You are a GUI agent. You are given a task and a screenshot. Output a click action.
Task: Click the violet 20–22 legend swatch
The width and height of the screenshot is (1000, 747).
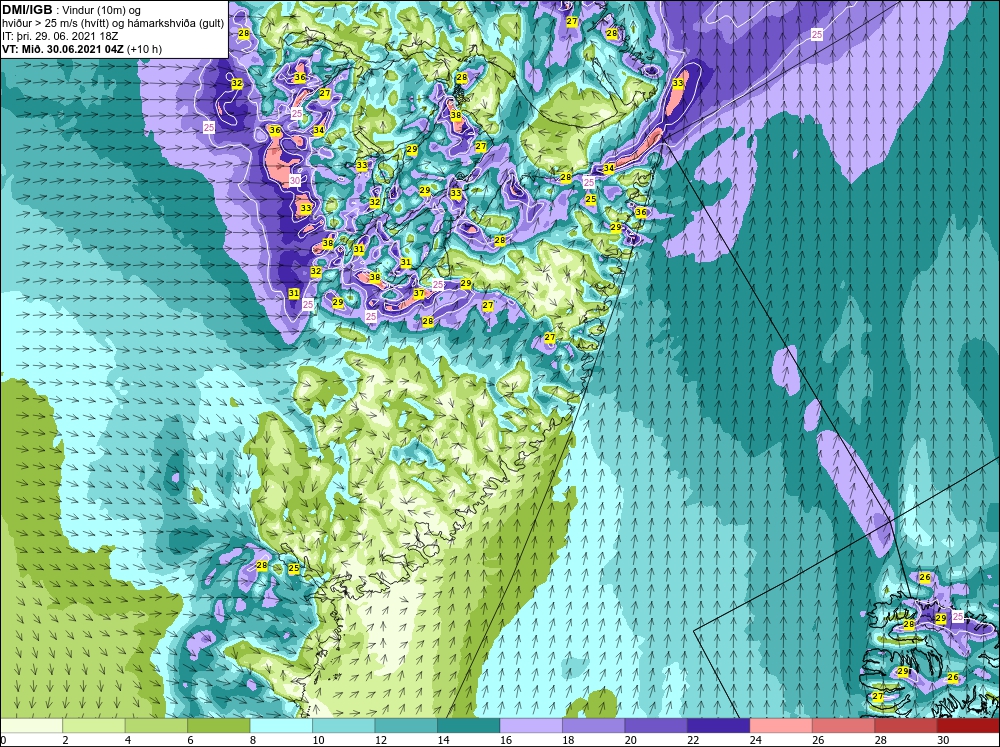(656, 726)
